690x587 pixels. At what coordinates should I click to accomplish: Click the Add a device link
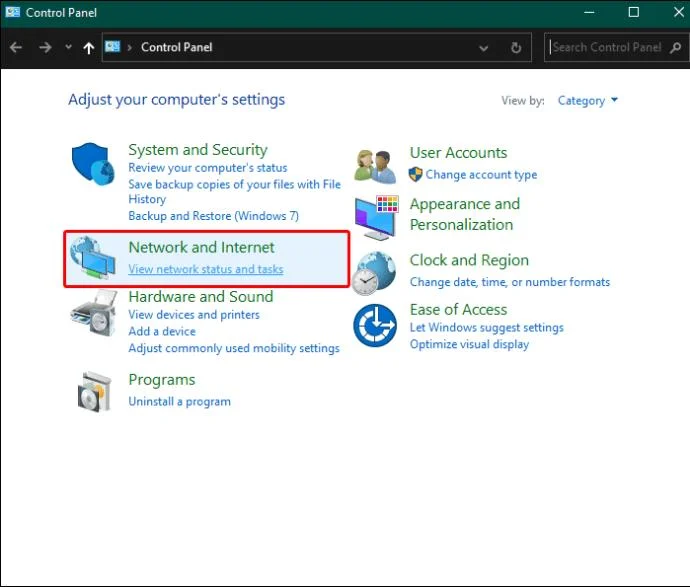pyautogui.click(x=162, y=331)
